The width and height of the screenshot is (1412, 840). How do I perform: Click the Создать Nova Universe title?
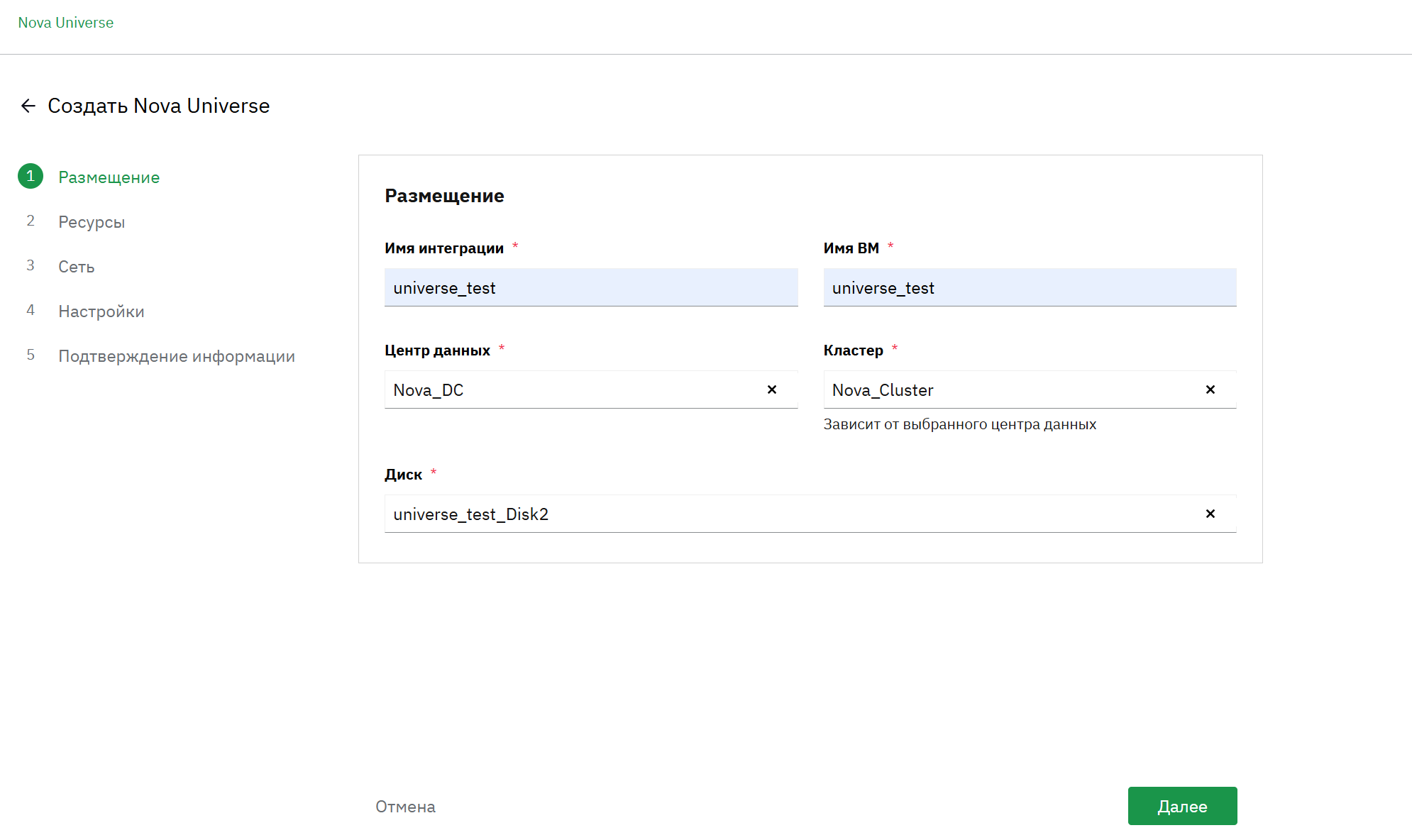159,106
